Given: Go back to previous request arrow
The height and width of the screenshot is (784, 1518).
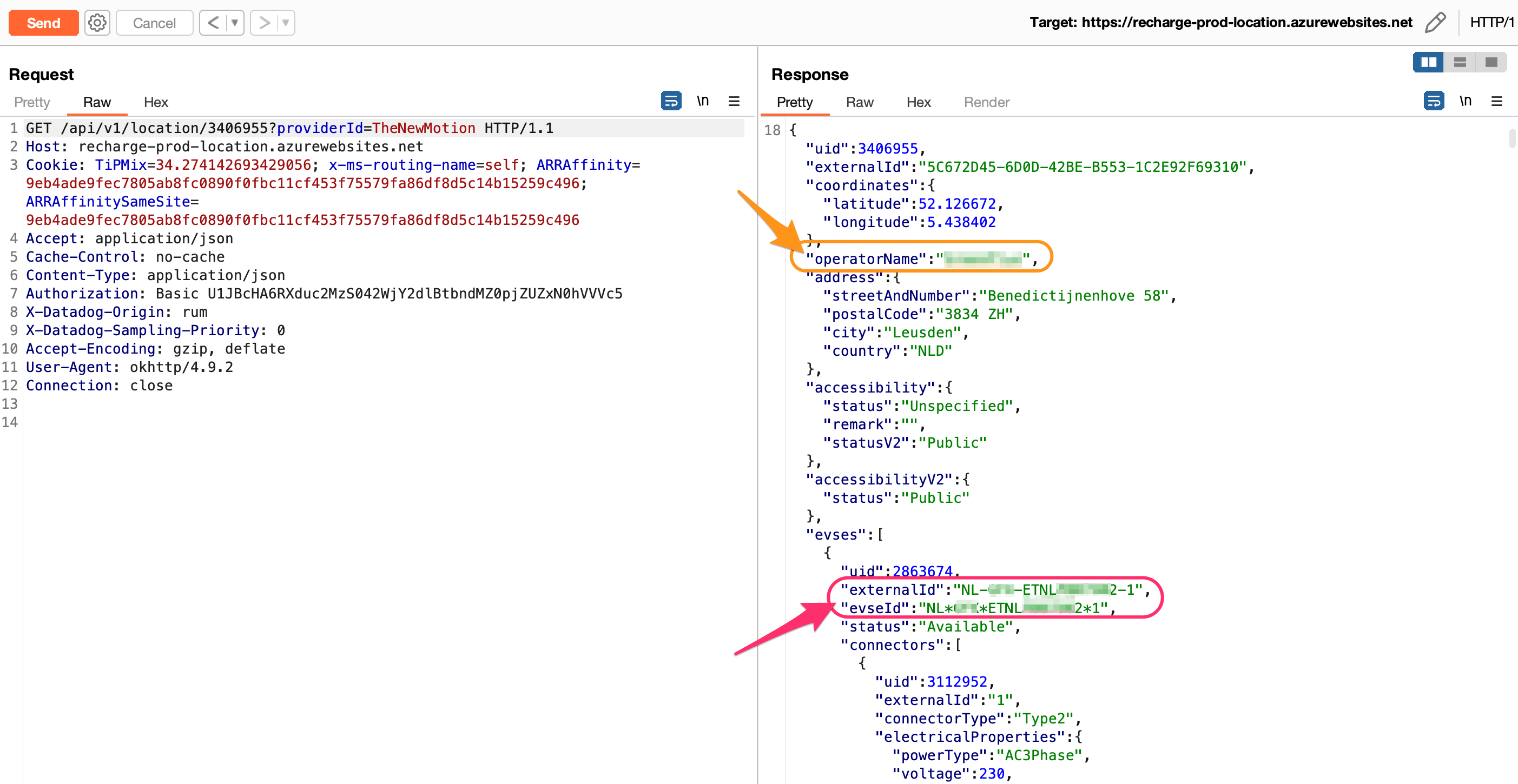Looking at the screenshot, I should [x=213, y=23].
